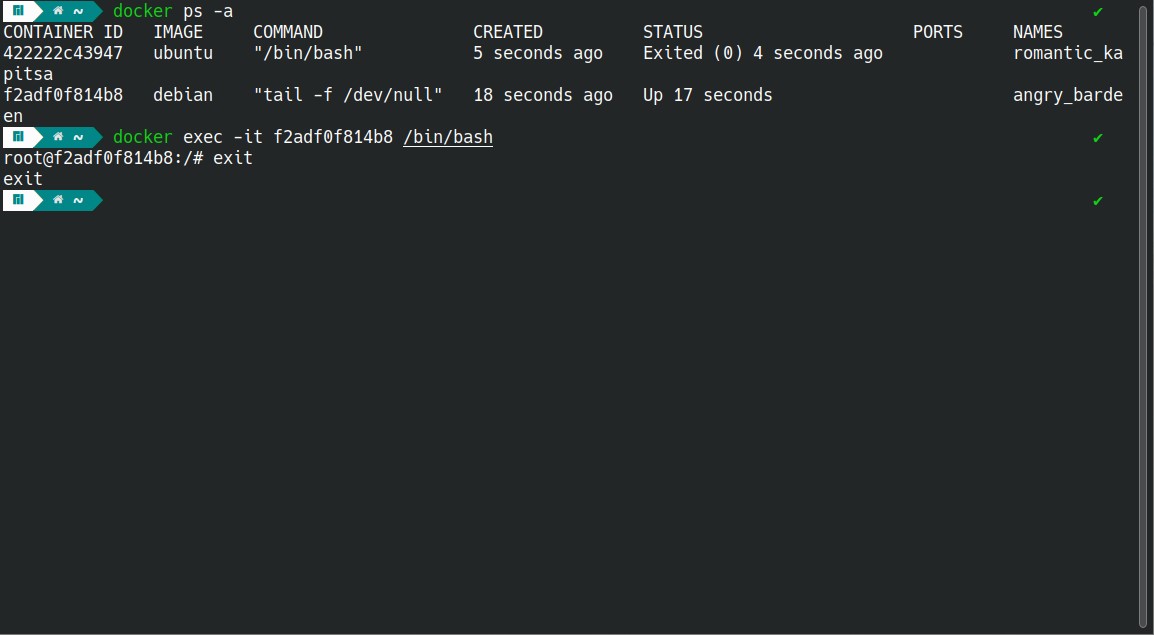Click the Manjaro logo on the empty prompt
This screenshot has width=1154, height=635.
(x=18, y=200)
